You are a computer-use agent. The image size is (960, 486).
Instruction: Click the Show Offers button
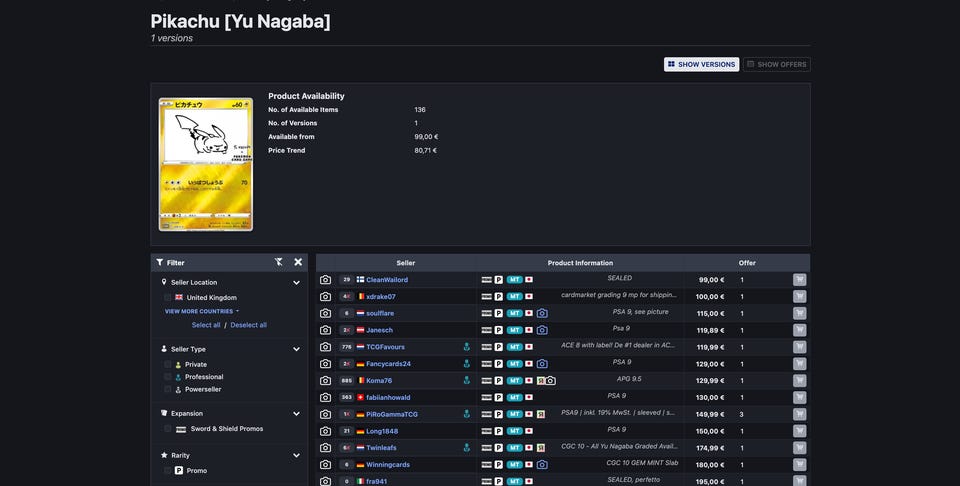777,64
